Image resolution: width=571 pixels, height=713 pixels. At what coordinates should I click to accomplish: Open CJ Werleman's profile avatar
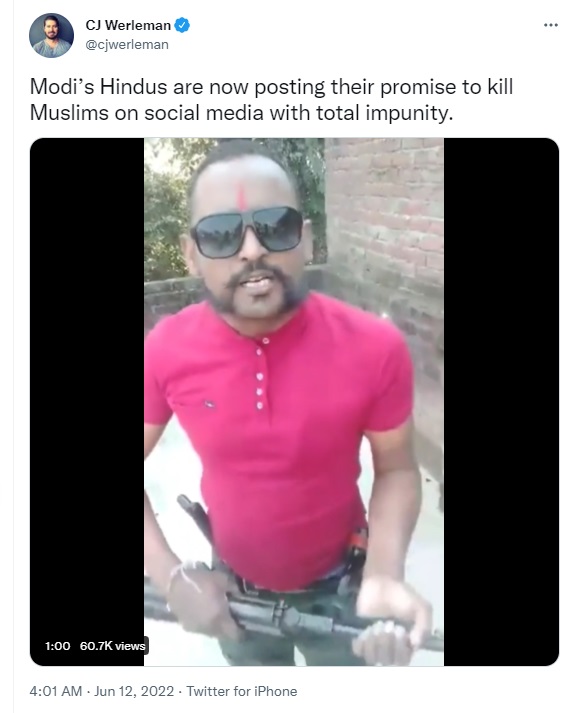click(x=51, y=35)
